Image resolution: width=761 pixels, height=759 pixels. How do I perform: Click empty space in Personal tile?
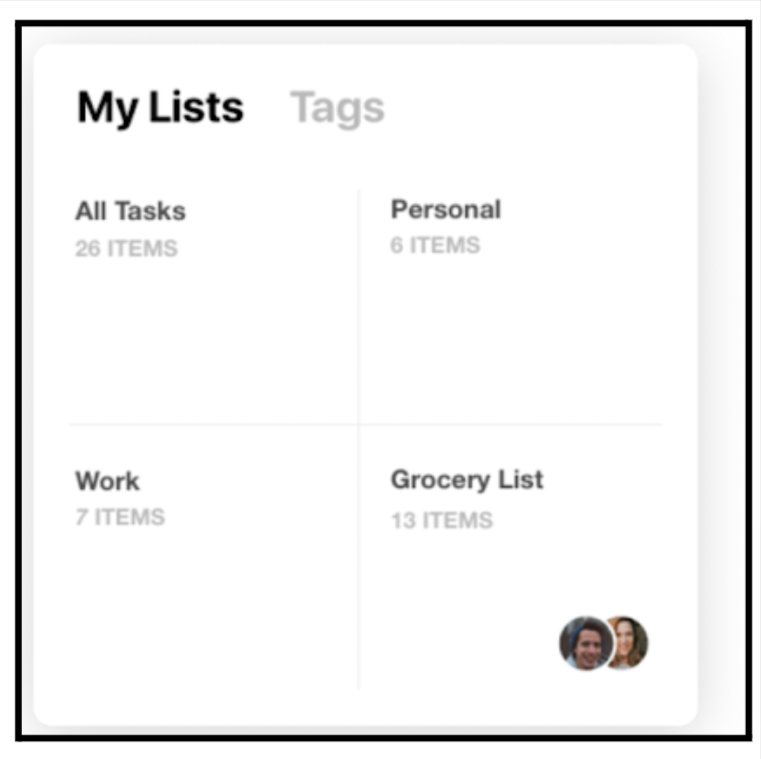coord(510,340)
